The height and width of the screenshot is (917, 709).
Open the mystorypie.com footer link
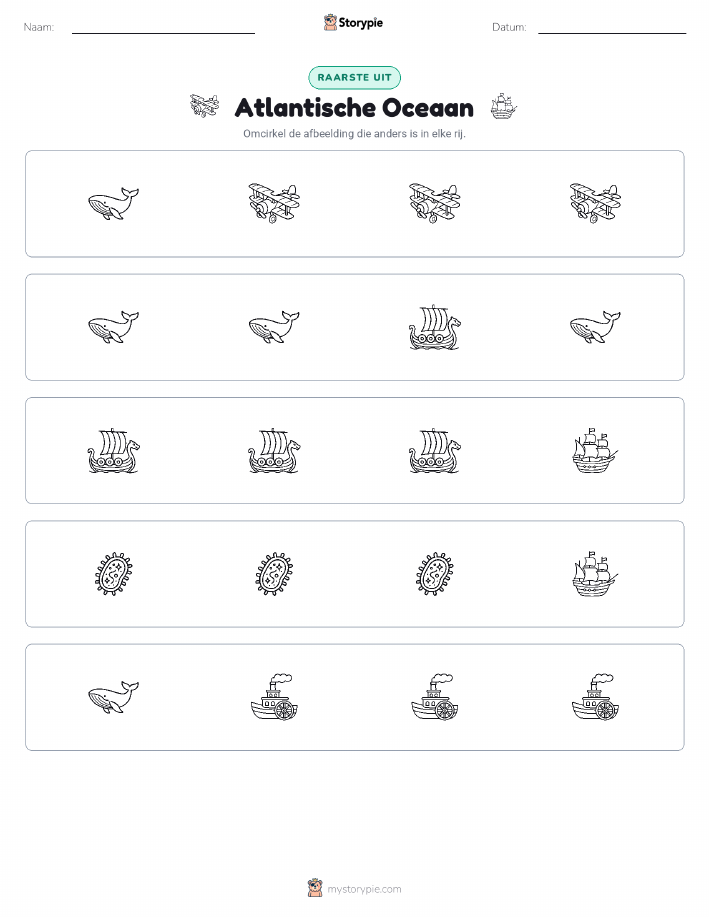[364, 889]
